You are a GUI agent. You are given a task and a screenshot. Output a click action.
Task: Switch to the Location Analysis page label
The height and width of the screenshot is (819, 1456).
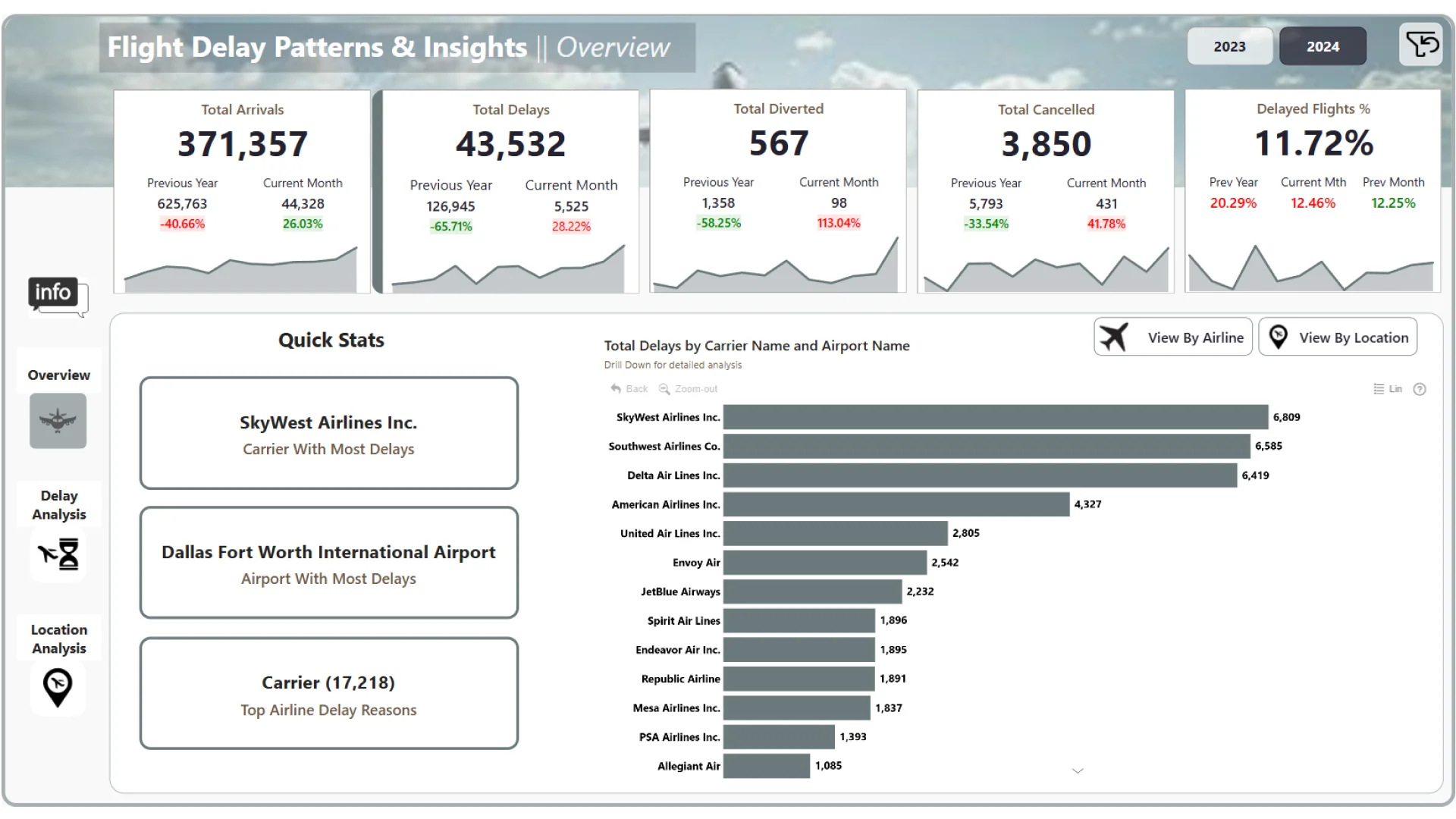click(58, 639)
